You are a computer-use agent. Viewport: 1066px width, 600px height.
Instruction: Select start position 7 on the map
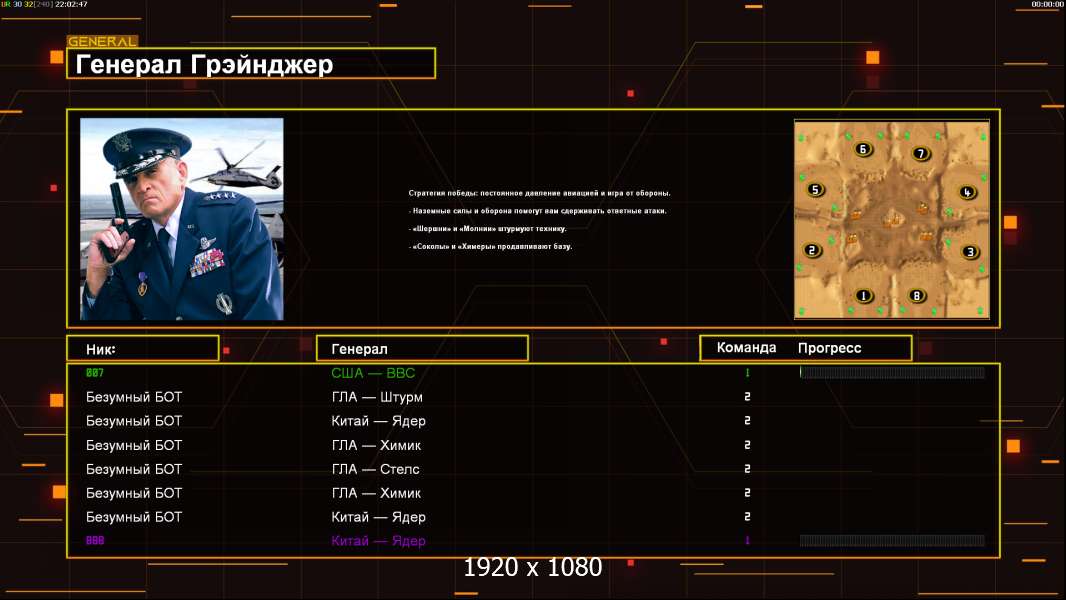click(x=921, y=154)
